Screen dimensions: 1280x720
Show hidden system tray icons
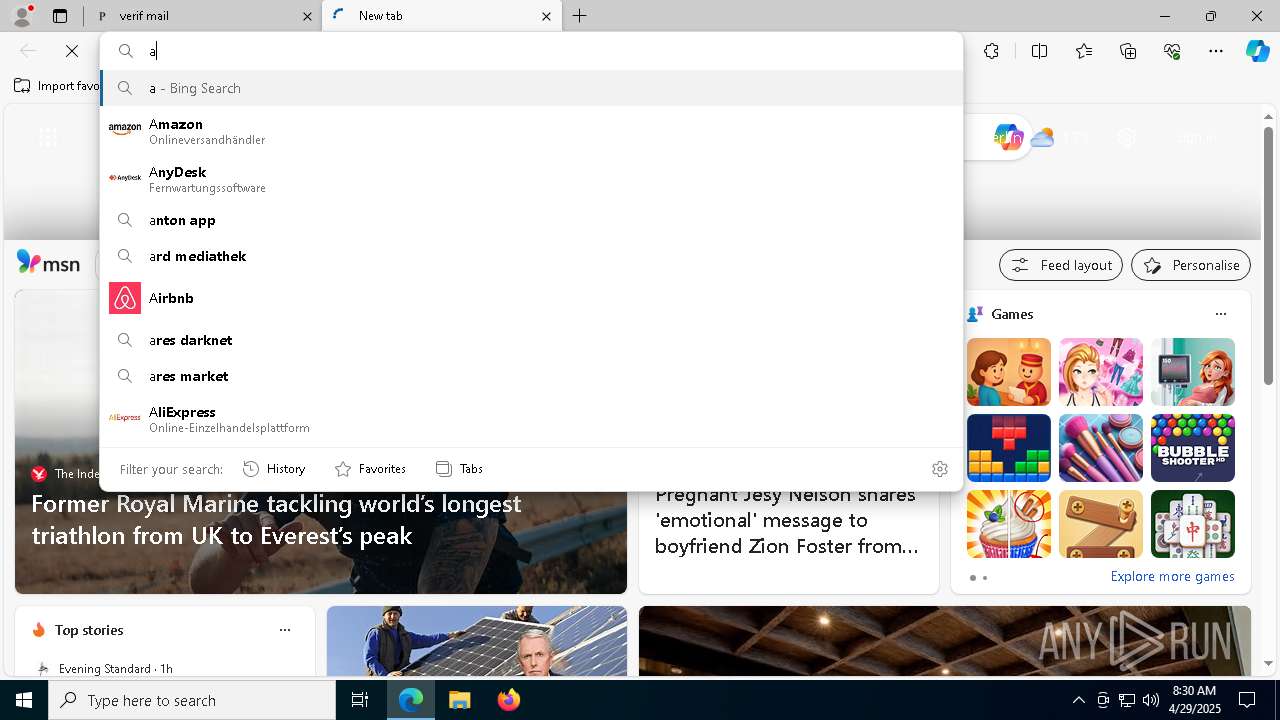pyautogui.click(x=1078, y=700)
